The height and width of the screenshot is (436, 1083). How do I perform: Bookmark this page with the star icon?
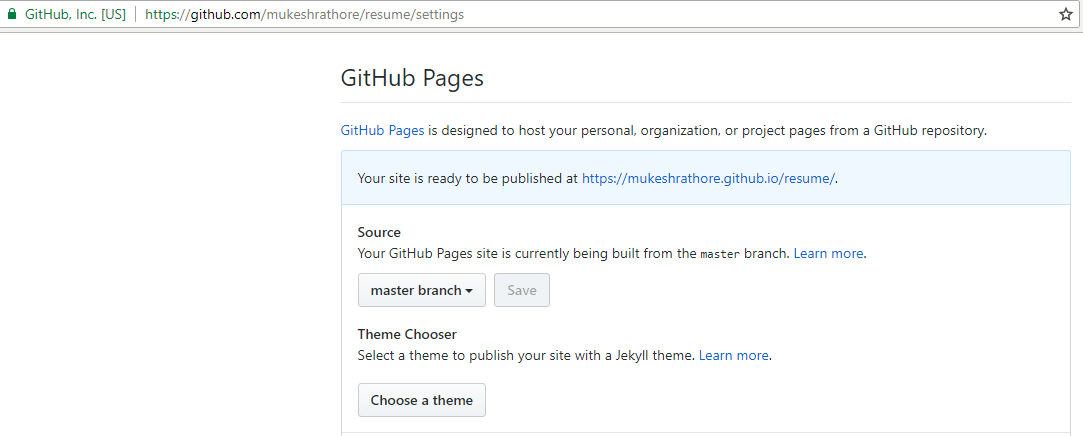(1066, 15)
